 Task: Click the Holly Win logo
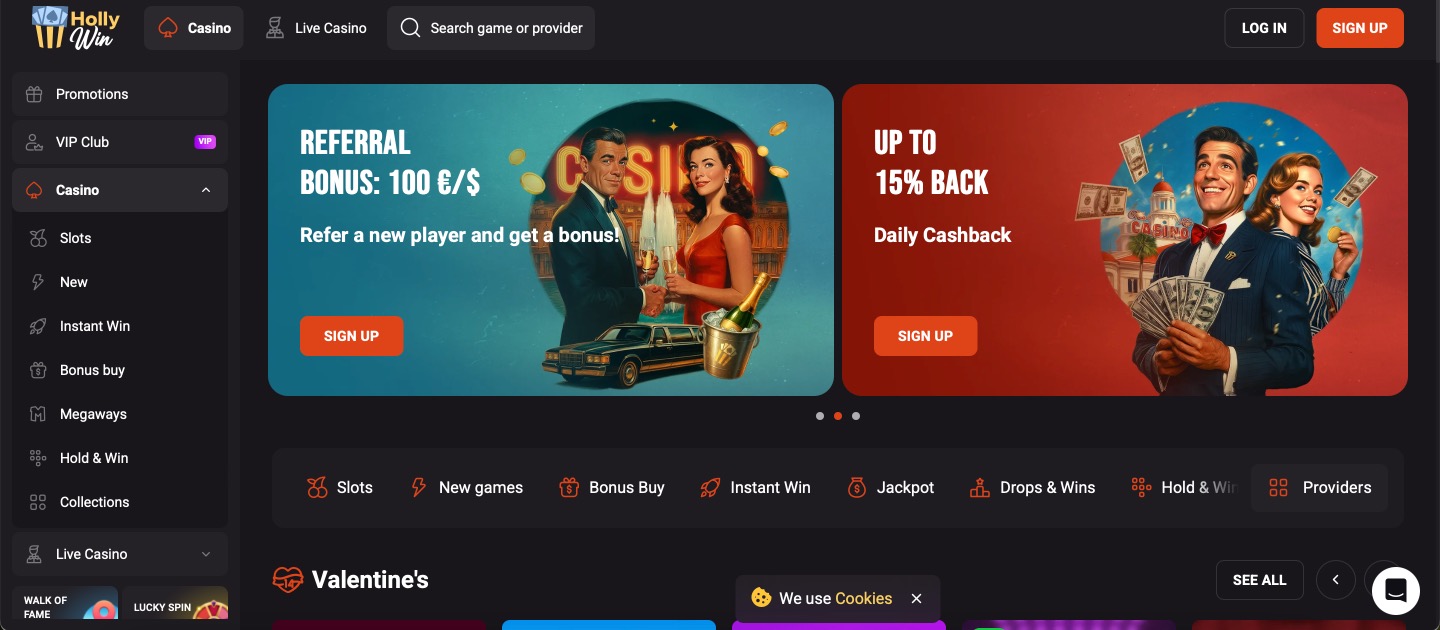coord(76,28)
